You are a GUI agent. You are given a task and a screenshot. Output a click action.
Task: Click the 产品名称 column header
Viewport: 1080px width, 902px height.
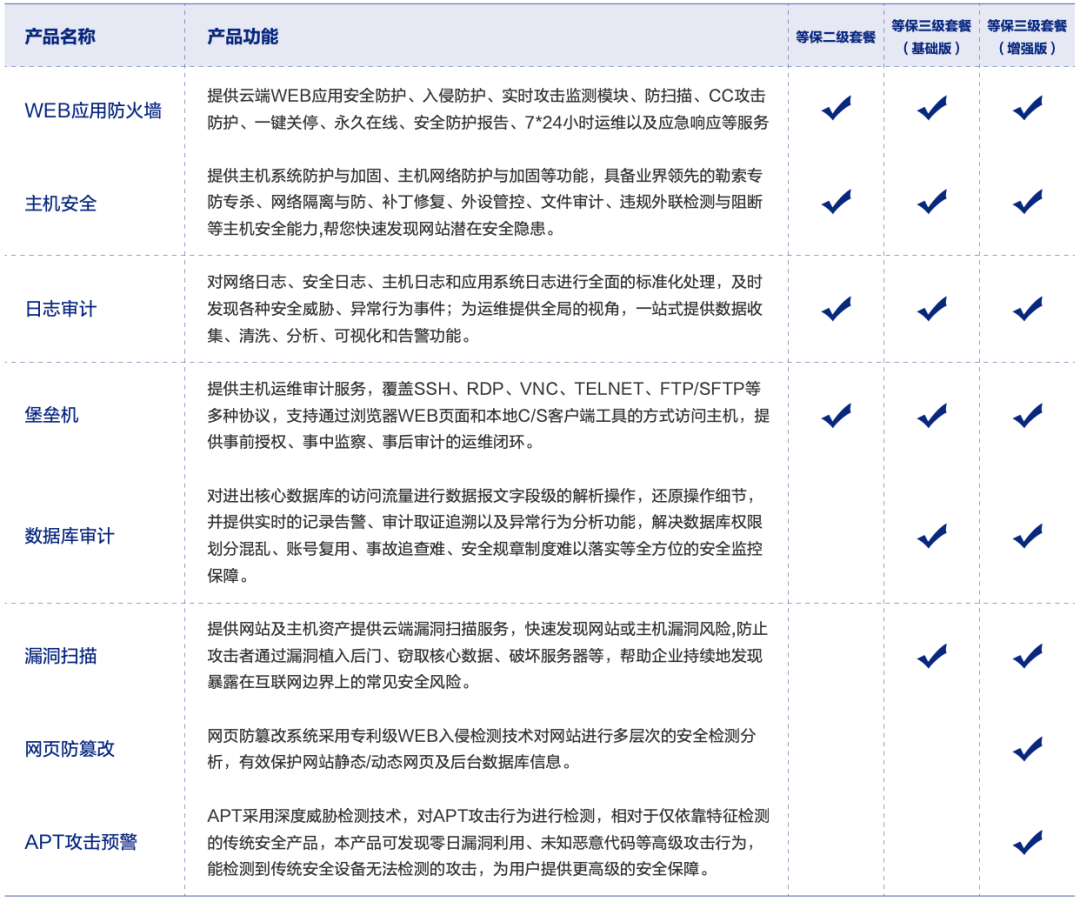coord(60,37)
